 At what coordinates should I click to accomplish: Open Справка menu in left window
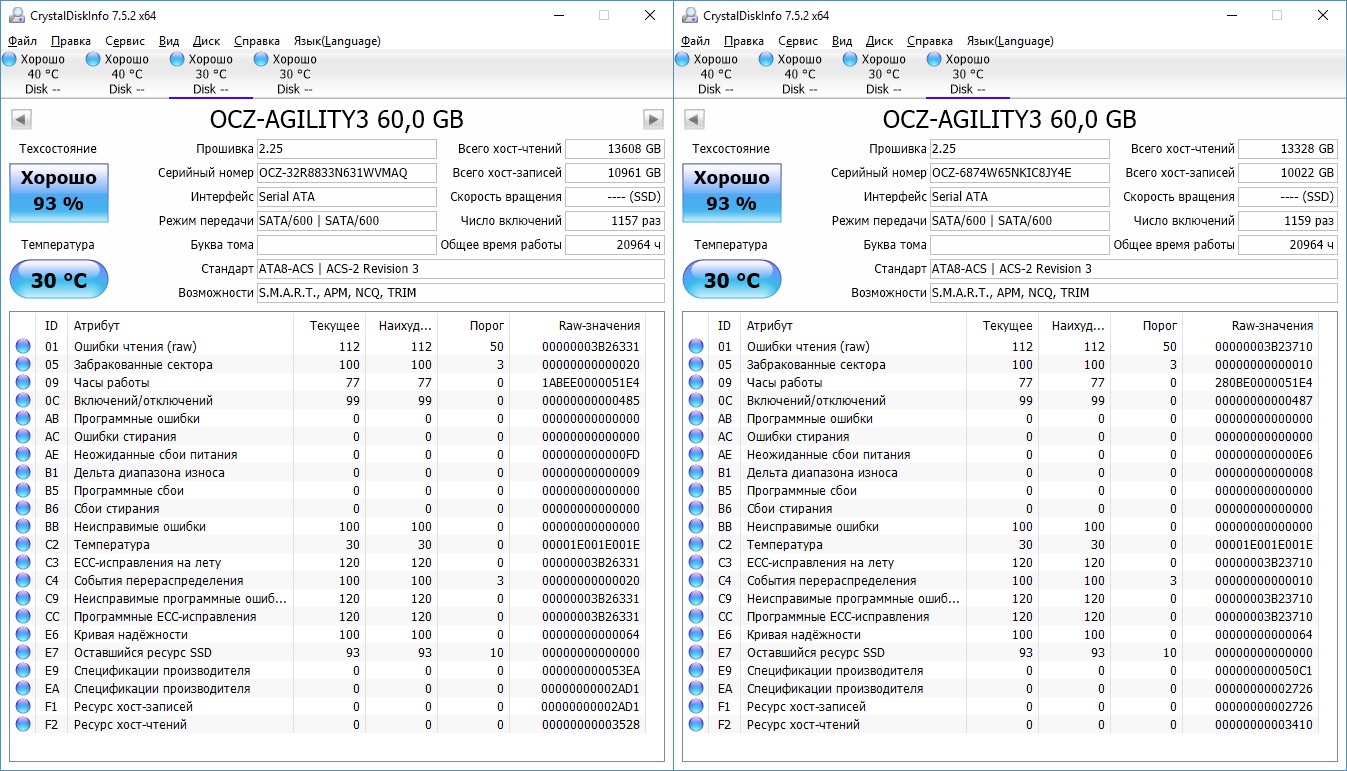point(257,41)
